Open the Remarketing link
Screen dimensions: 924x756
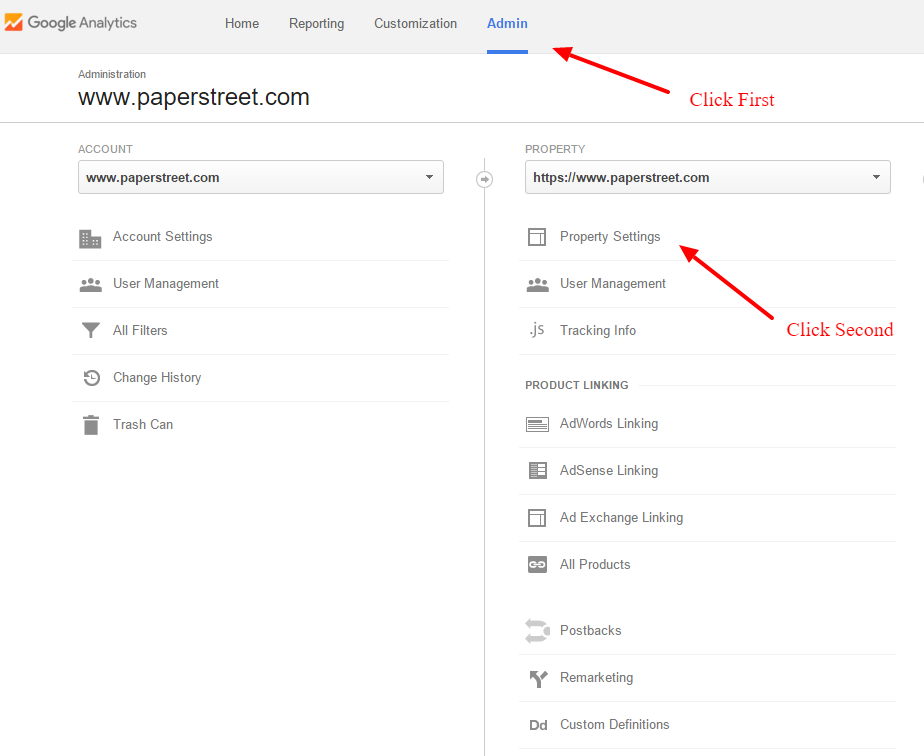(597, 678)
